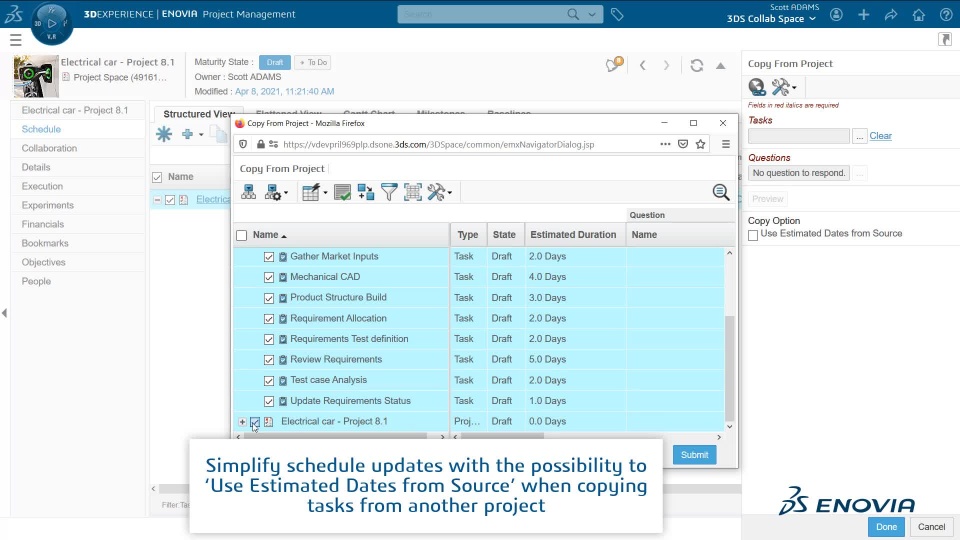
Task: Click the Tasks browse ellipsis button
Action: tap(860, 136)
